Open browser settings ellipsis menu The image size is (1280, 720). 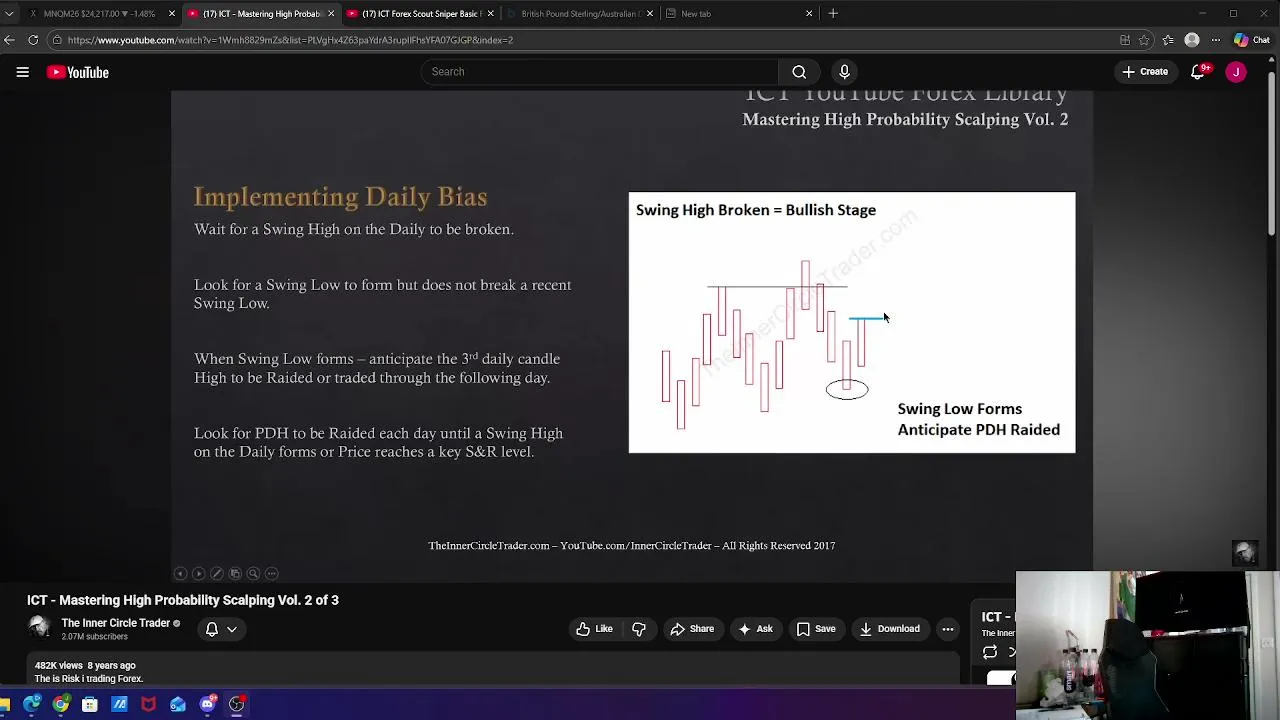1216,40
